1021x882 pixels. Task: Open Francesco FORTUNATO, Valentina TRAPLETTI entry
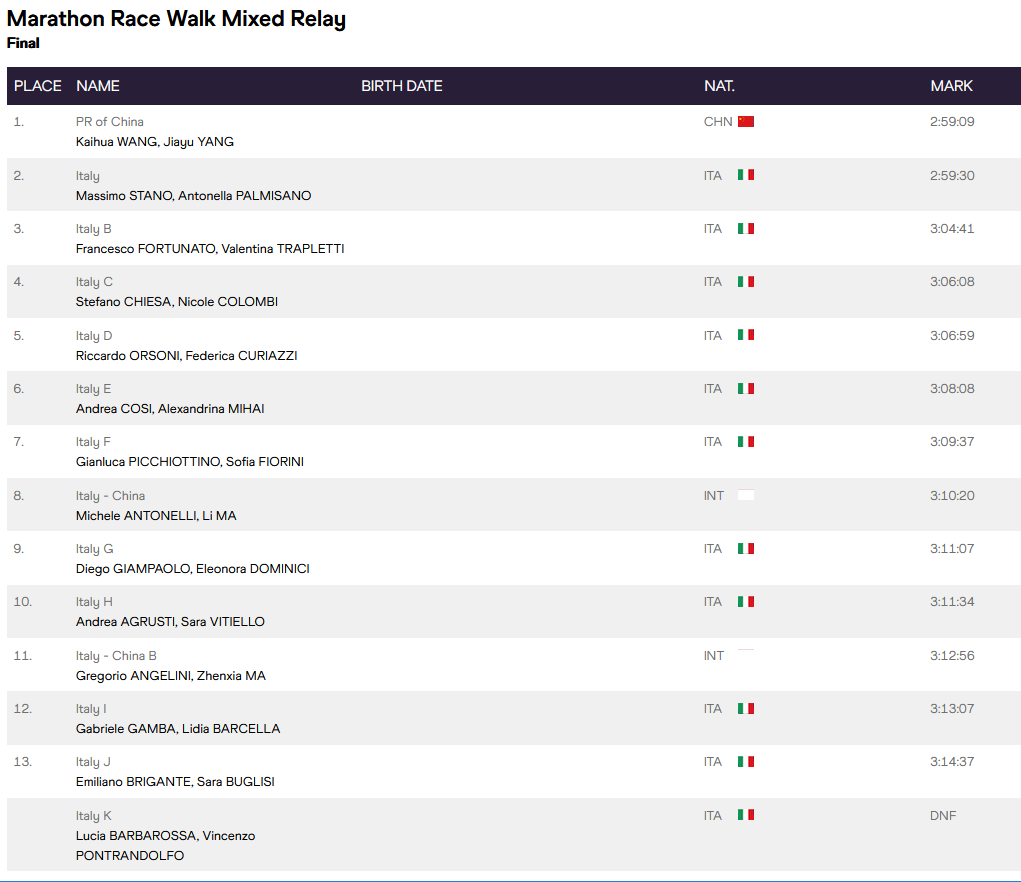click(x=210, y=249)
